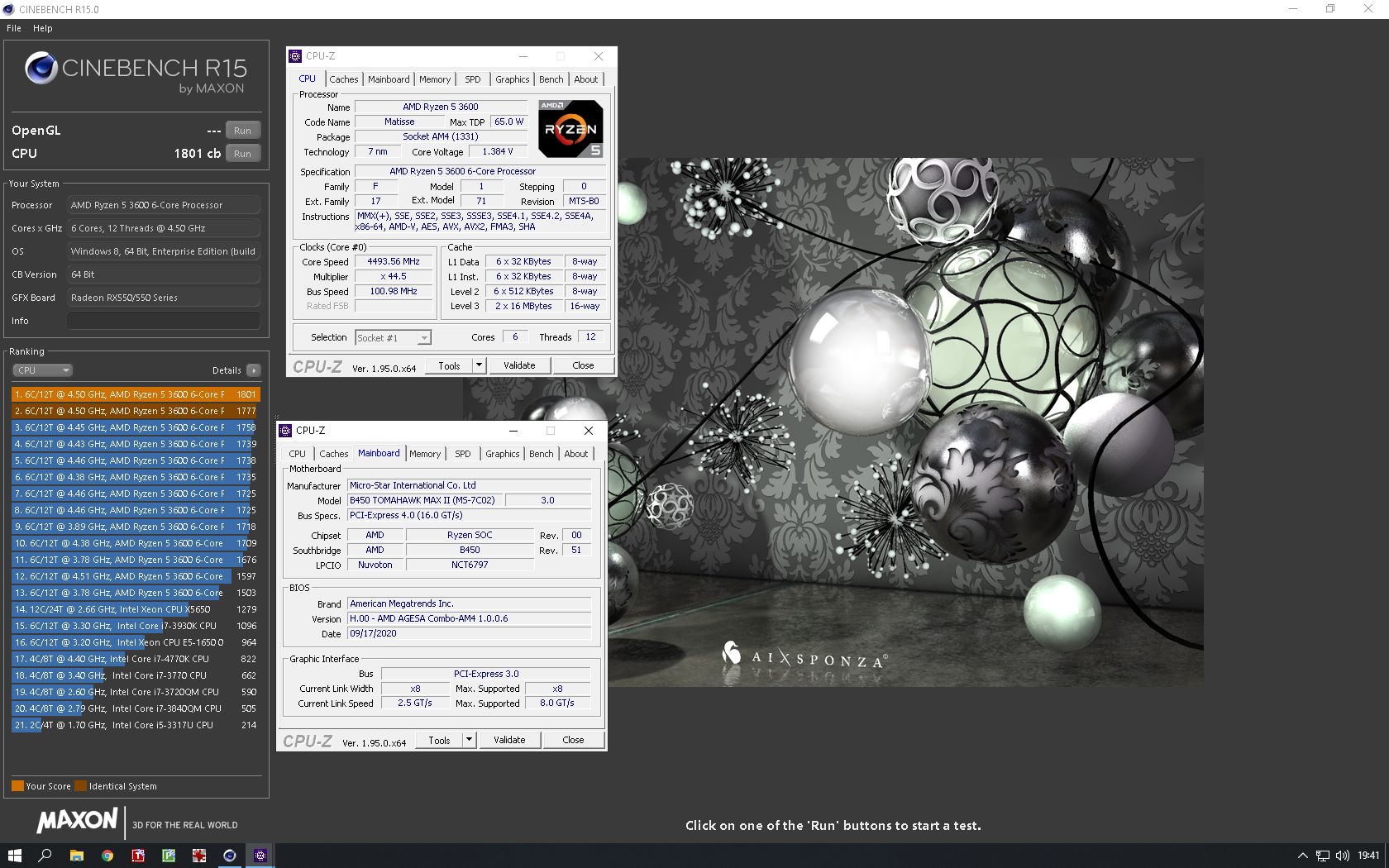Minimize the lower CPU-Z window
This screenshot has height=868, width=1389.
coord(513,431)
